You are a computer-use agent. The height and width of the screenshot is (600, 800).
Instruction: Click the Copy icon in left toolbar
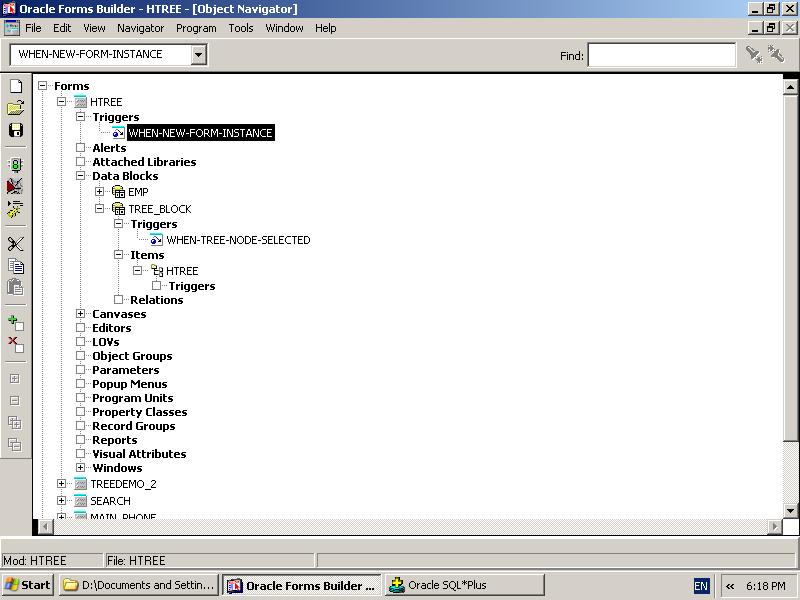coord(15,266)
